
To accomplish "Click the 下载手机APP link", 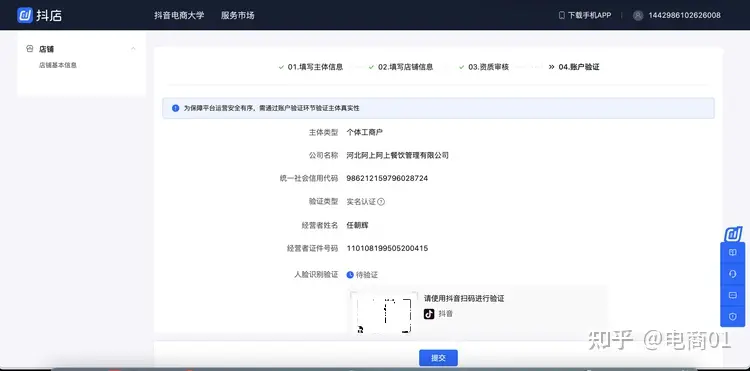I will pos(589,15).
